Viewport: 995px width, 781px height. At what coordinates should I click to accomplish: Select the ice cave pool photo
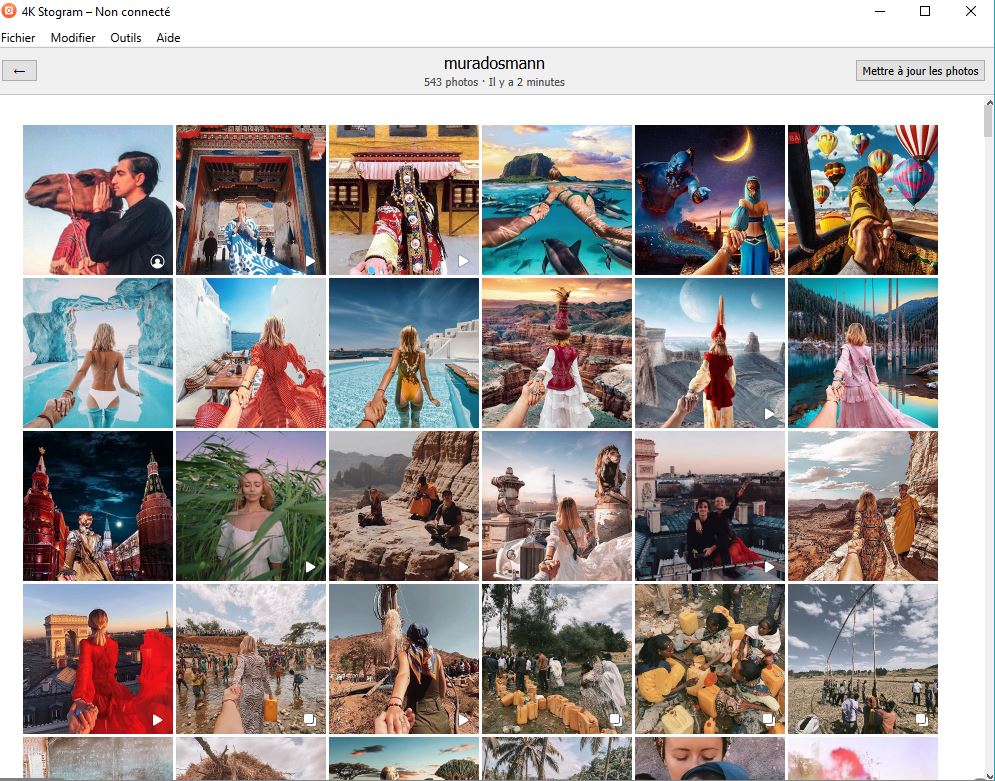(x=98, y=353)
